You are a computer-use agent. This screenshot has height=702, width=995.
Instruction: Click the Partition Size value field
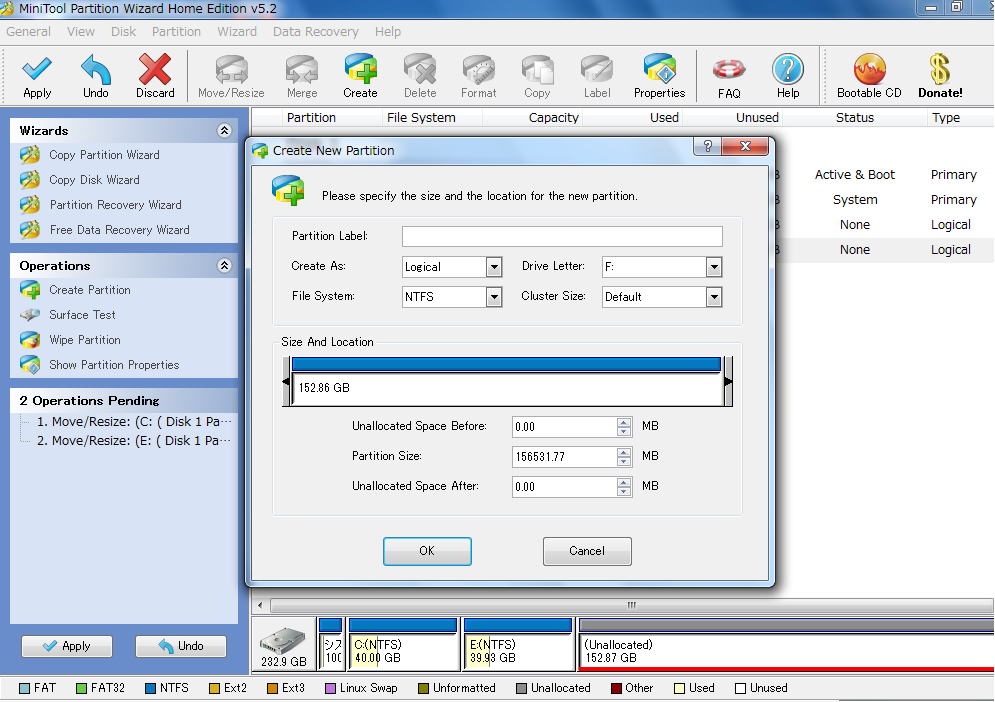(x=564, y=456)
